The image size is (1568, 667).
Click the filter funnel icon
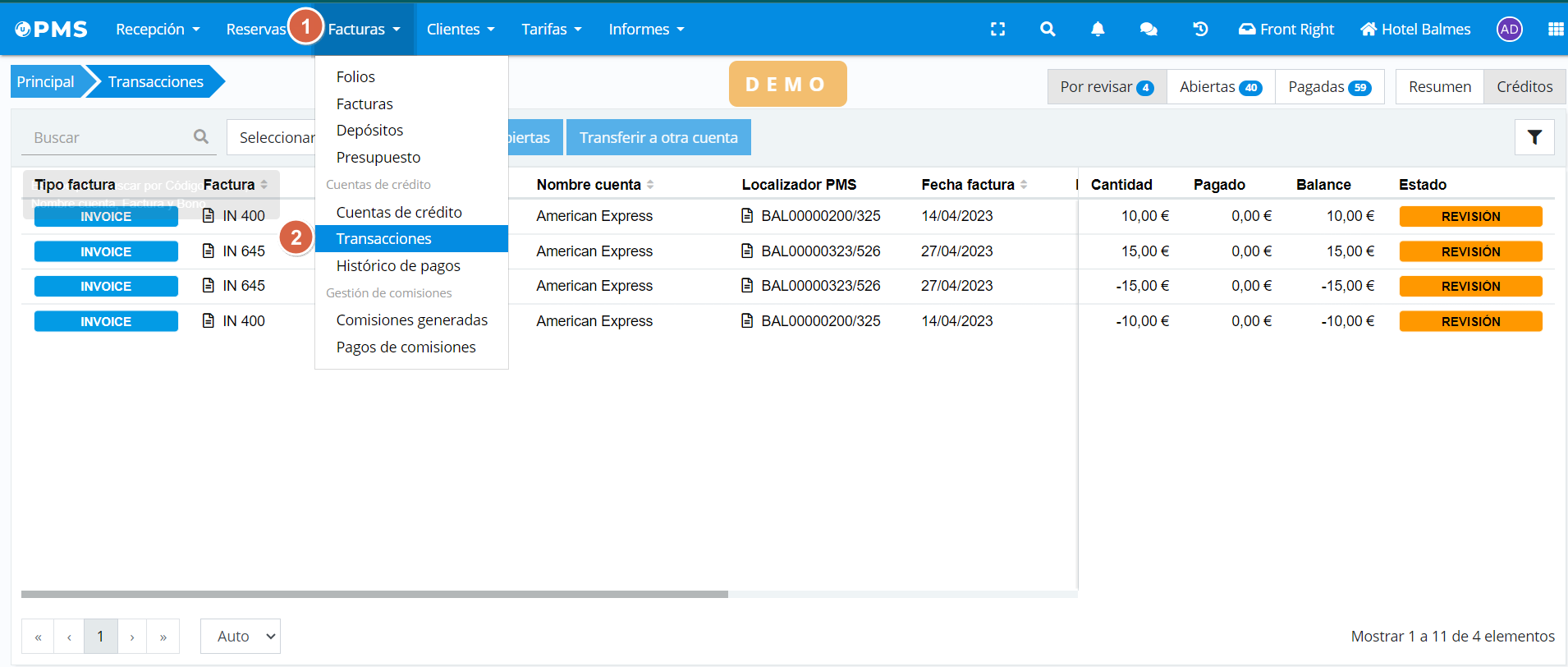pyautogui.click(x=1534, y=137)
